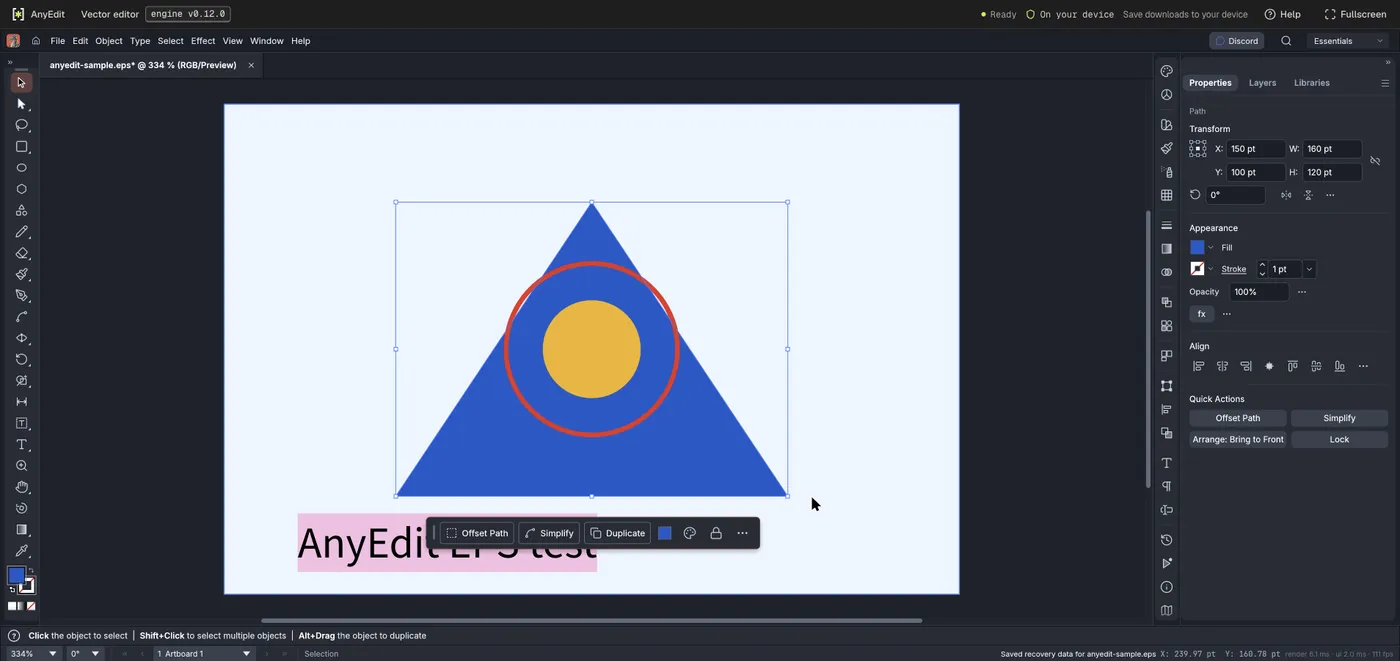Select the Type tool
This screenshot has height=661, width=1400.
click(x=21, y=444)
